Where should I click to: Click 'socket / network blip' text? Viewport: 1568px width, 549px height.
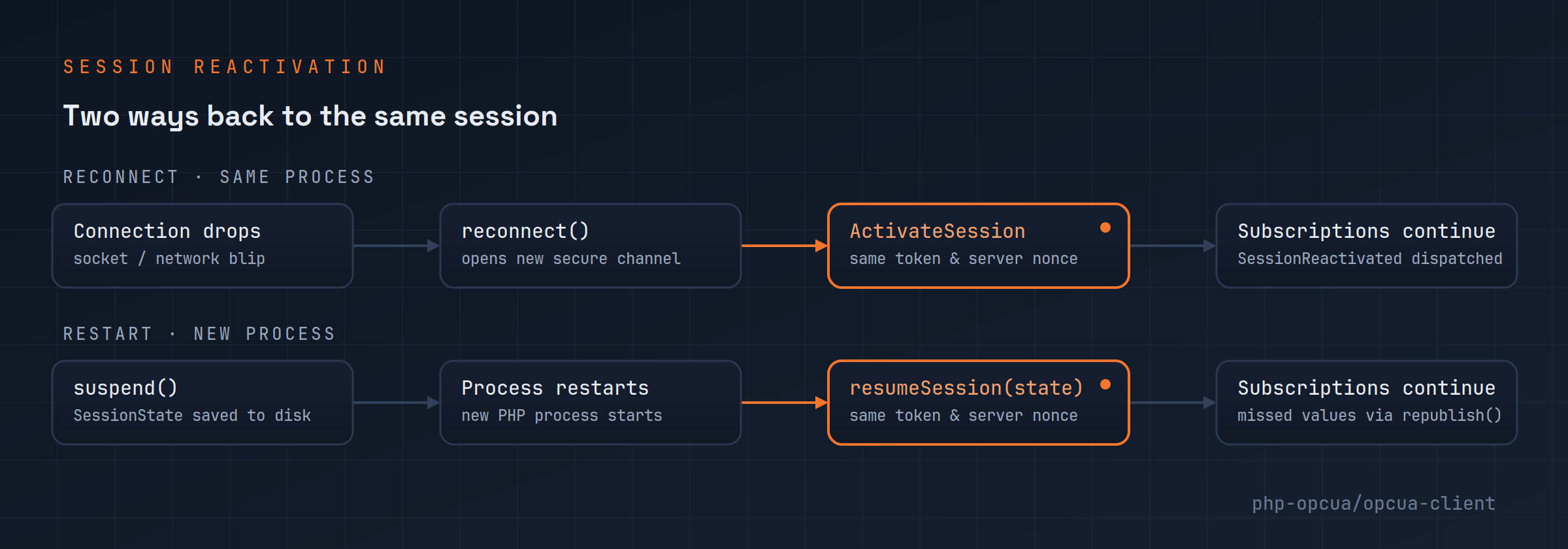click(x=169, y=259)
